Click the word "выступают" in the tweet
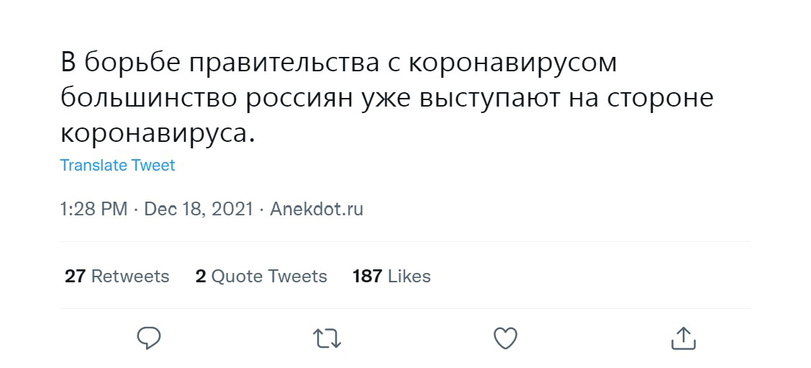Screen dimensions: 811x368 [x=490, y=100]
